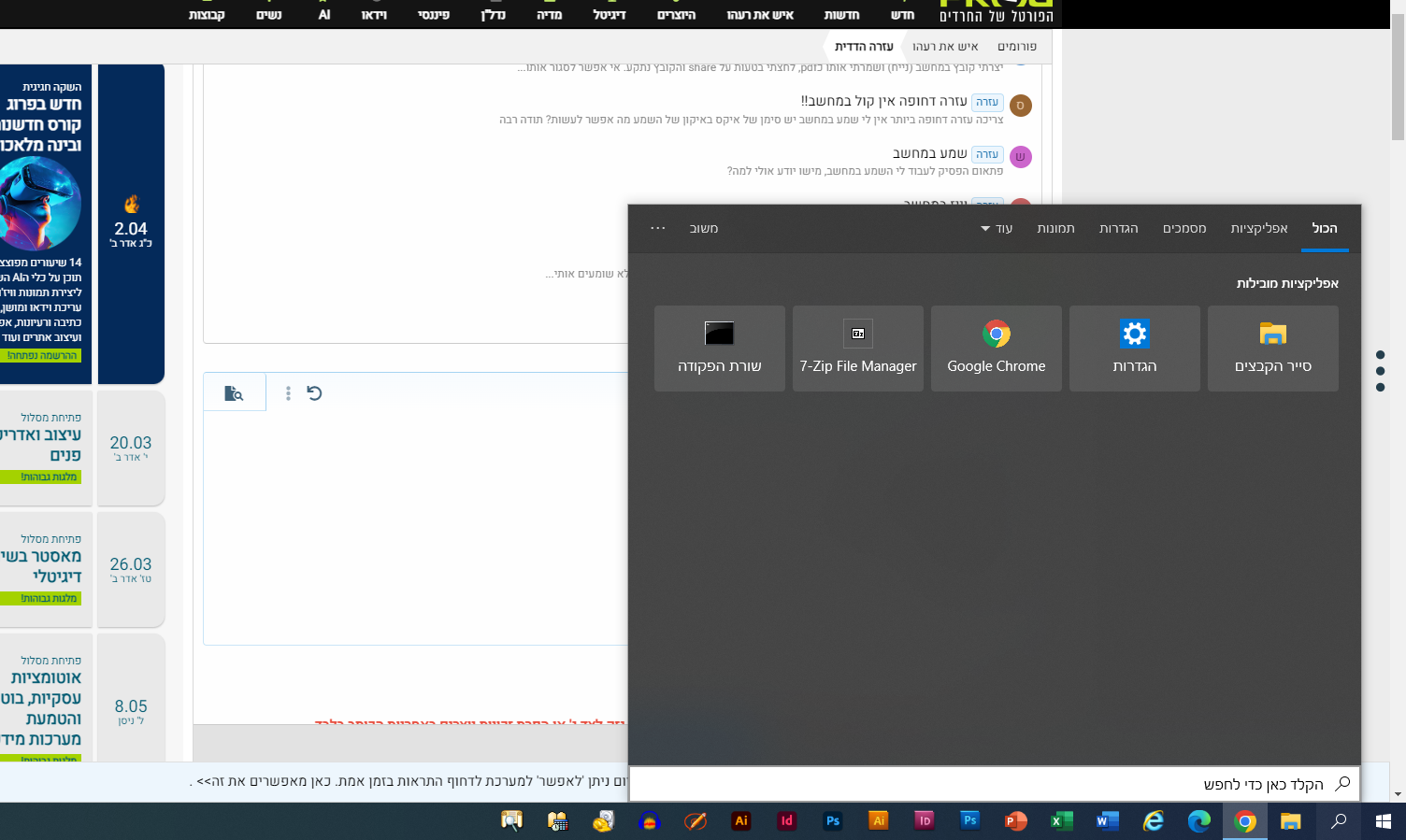Switch to the תמונות search tab
This screenshot has width=1406, height=840.
pos(1056,229)
